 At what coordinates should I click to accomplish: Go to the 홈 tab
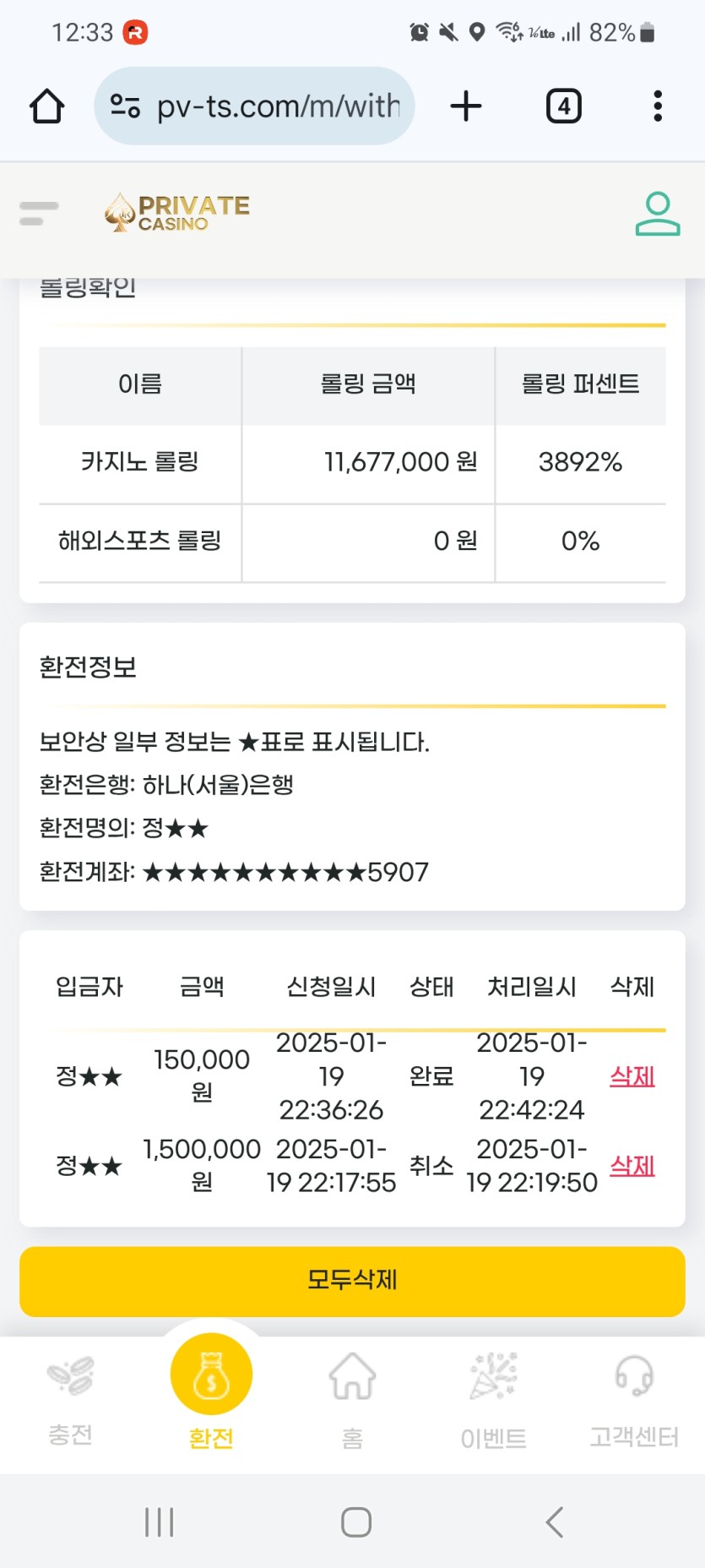352,1399
